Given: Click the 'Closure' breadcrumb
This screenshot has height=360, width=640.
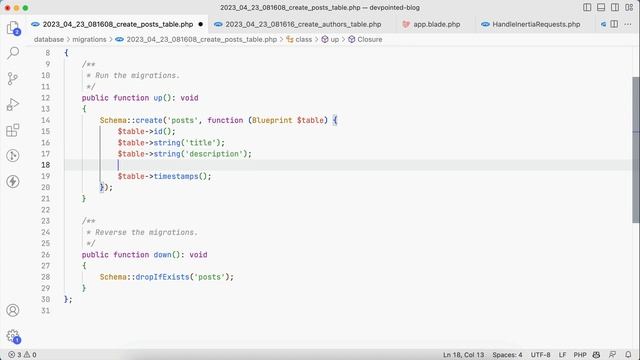Looking at the screenshot, I should click(x=370, y=39).
